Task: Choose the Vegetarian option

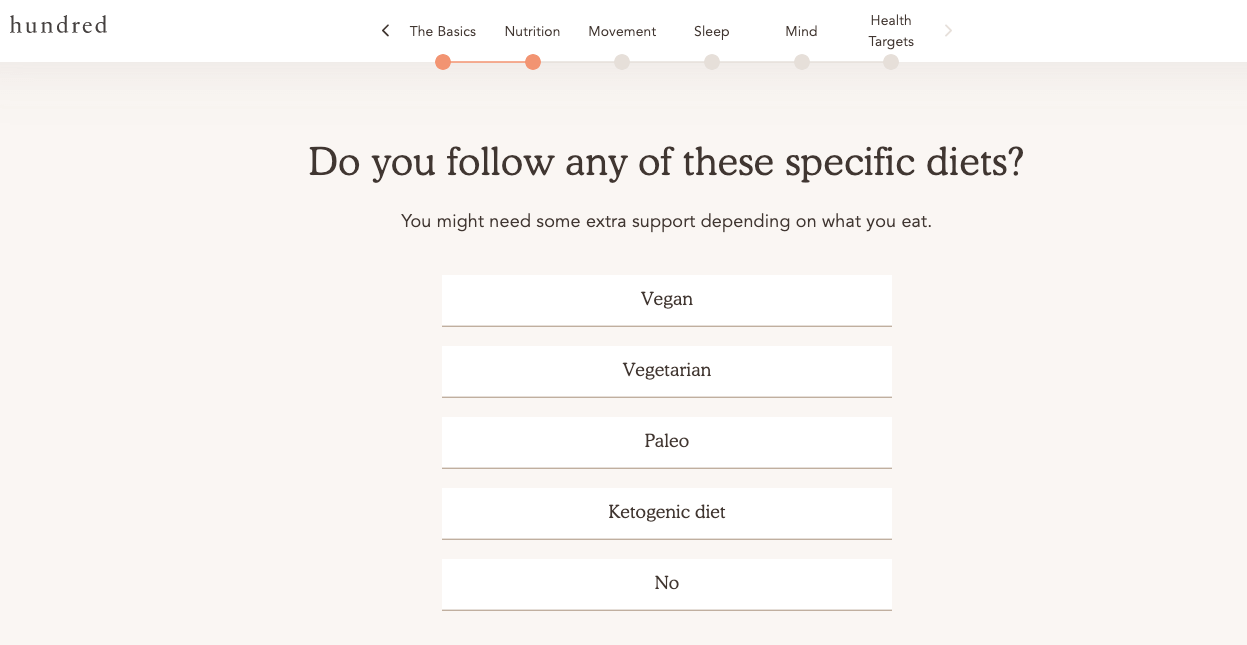Action: point(667,371)
